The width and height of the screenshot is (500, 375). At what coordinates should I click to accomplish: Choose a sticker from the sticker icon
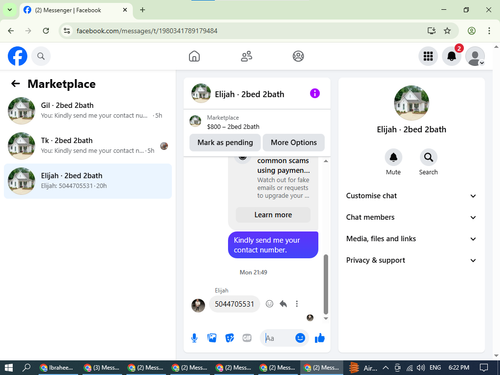point(230,338)
